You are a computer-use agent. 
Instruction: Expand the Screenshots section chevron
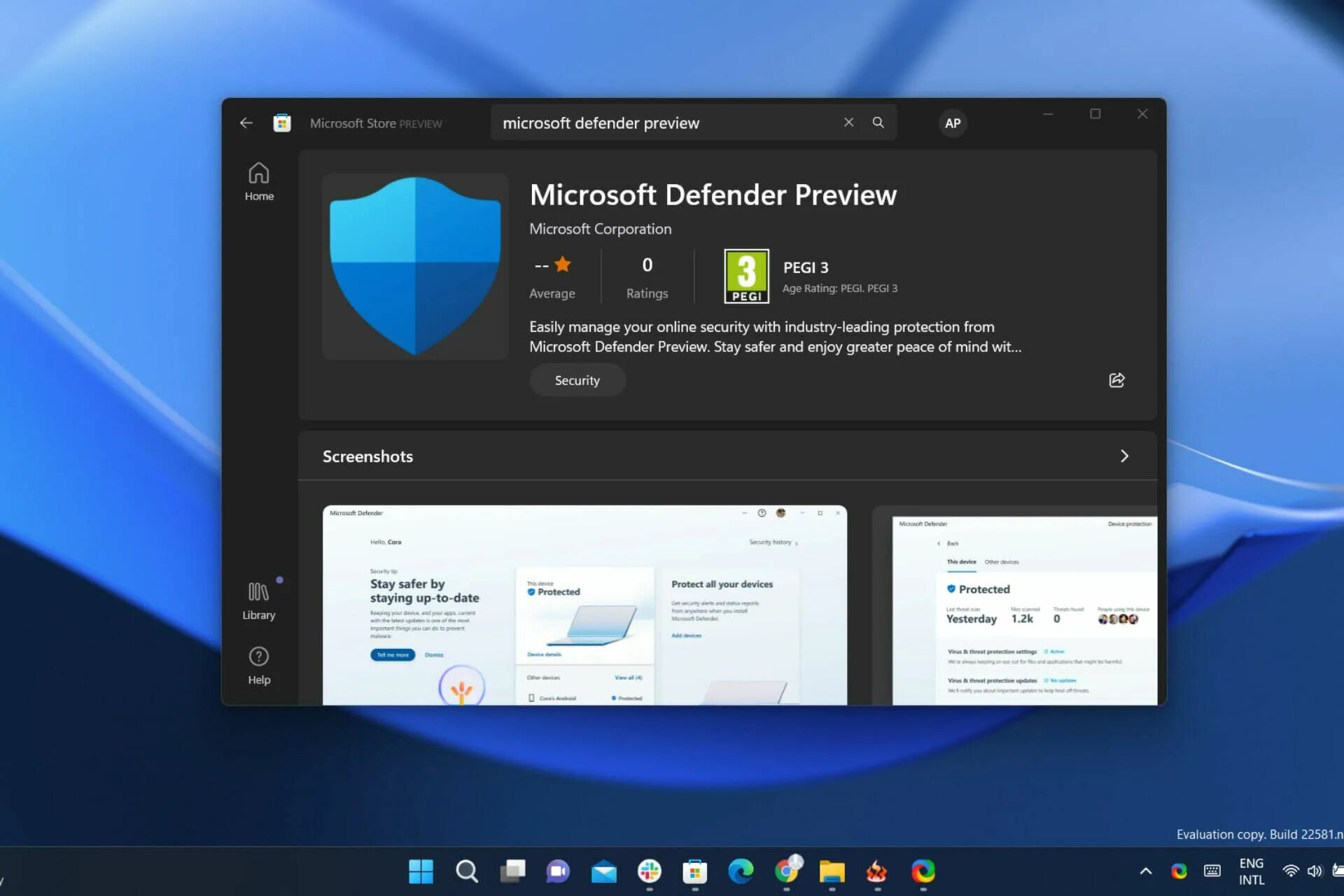(x=1124, y=455)
